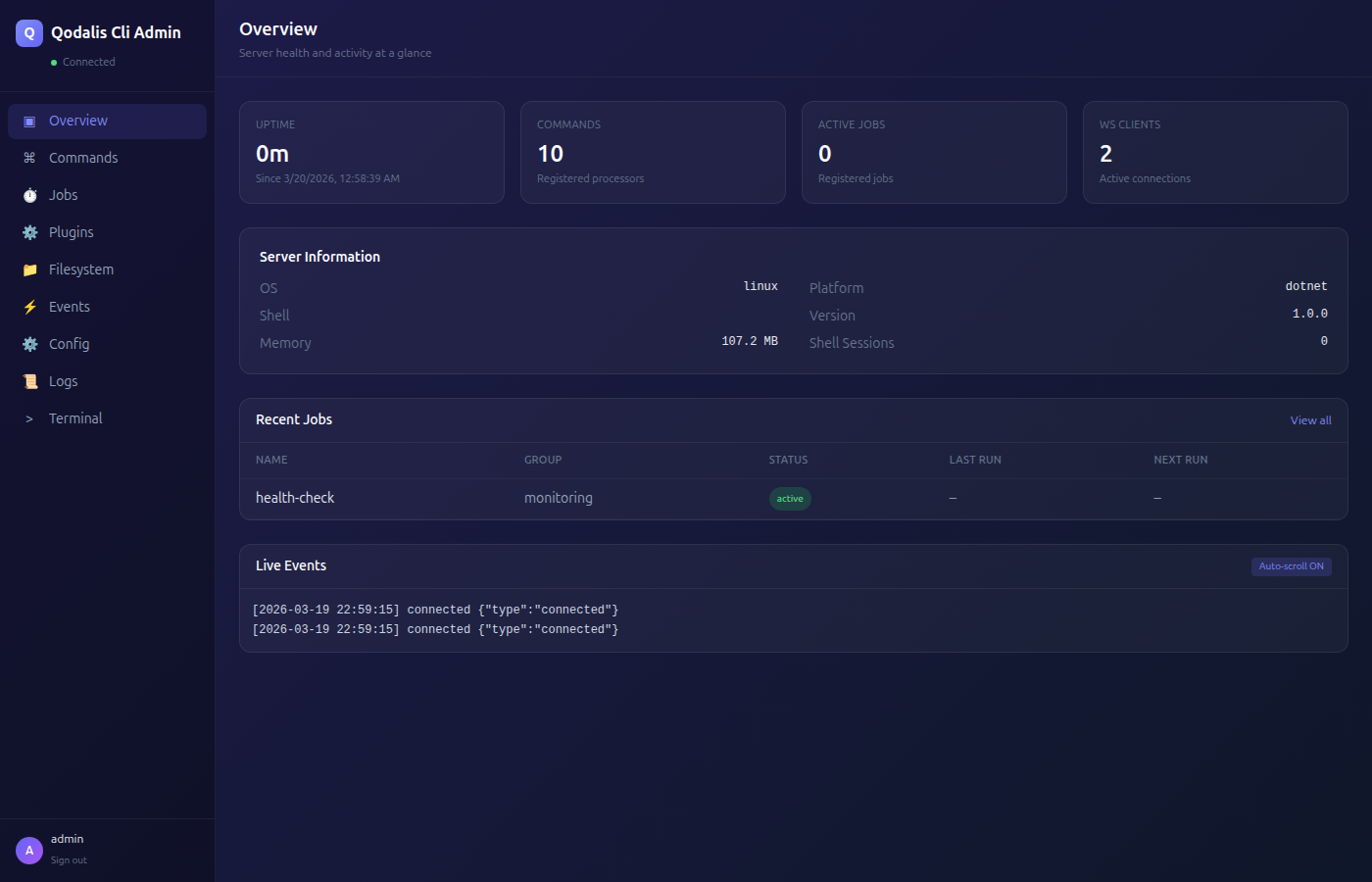1372x882 pixels.
Task: Click the GROUP column header
Action: click(x=543, y=460)
